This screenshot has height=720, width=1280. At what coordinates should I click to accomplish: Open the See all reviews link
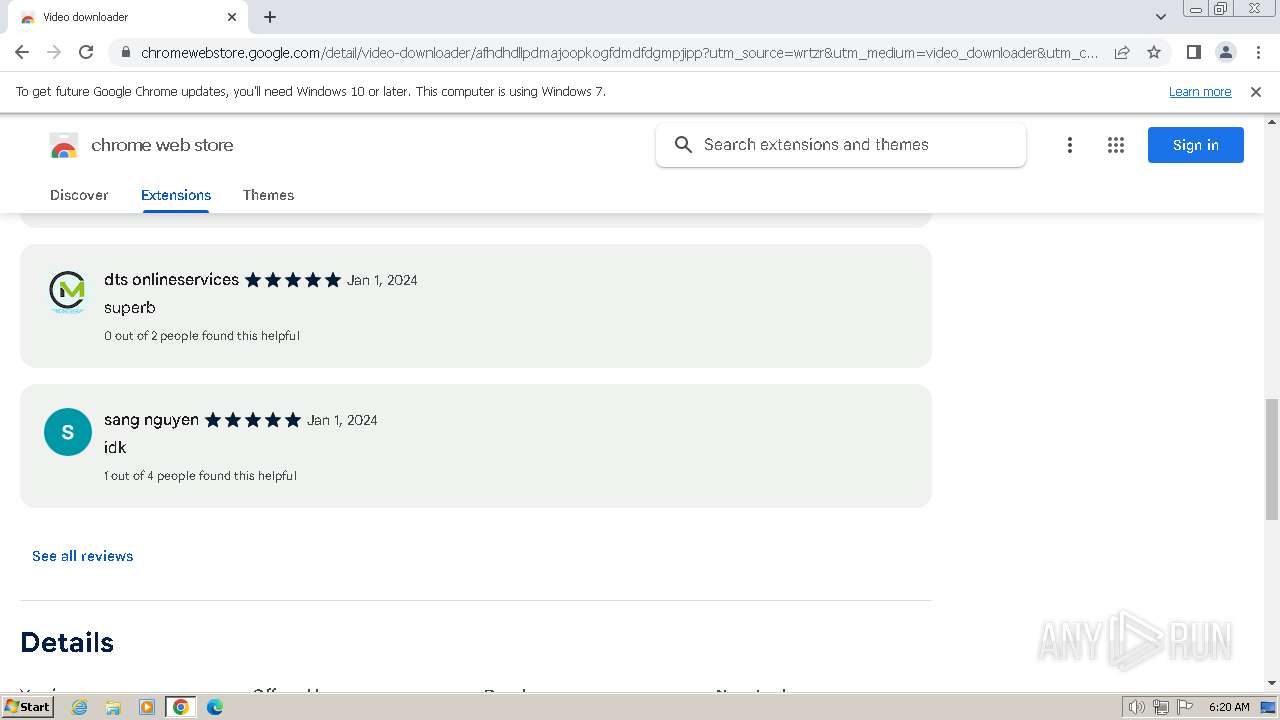pos(83,556)
